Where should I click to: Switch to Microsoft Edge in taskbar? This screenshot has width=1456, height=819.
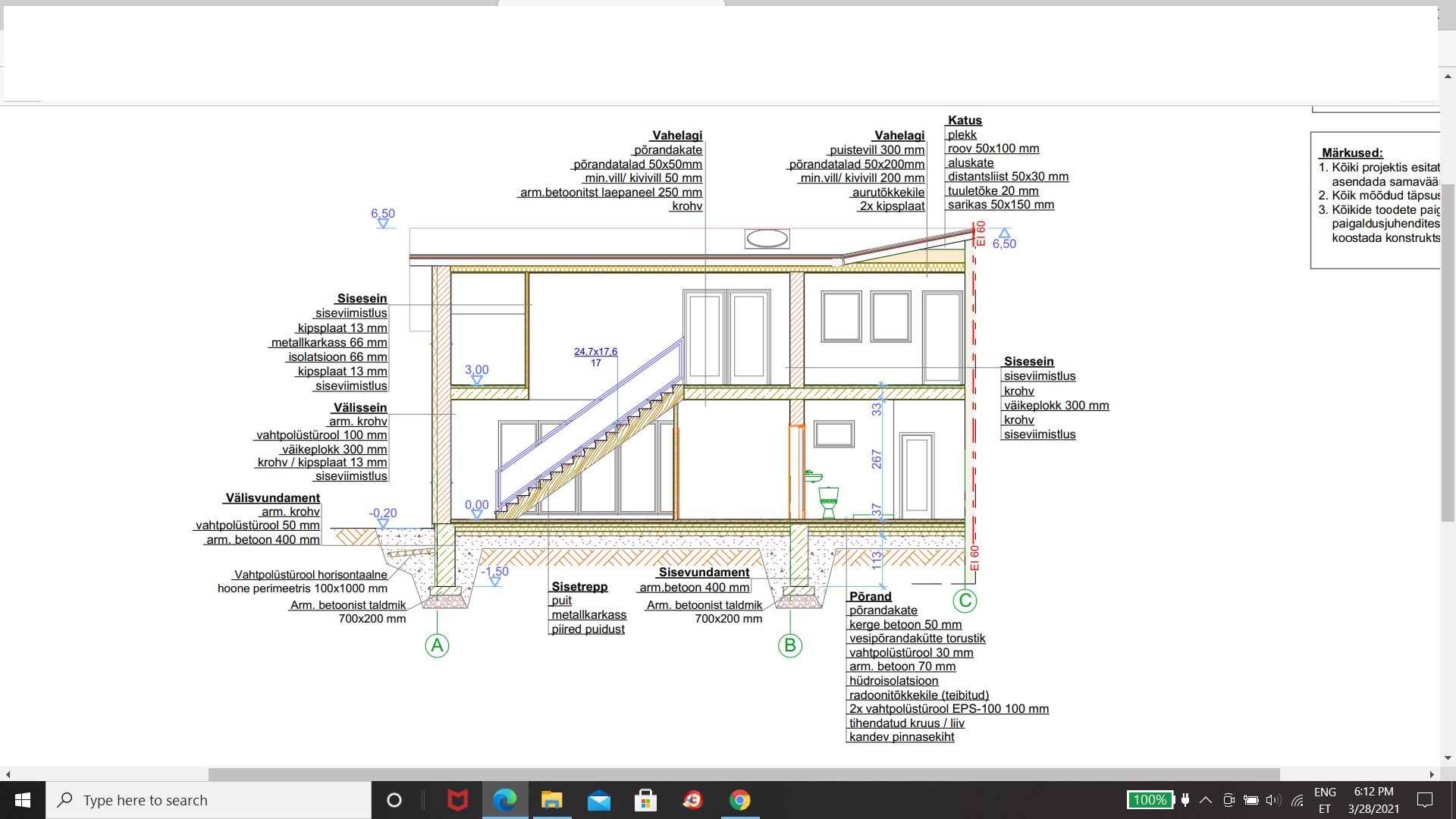coord(505,800)
